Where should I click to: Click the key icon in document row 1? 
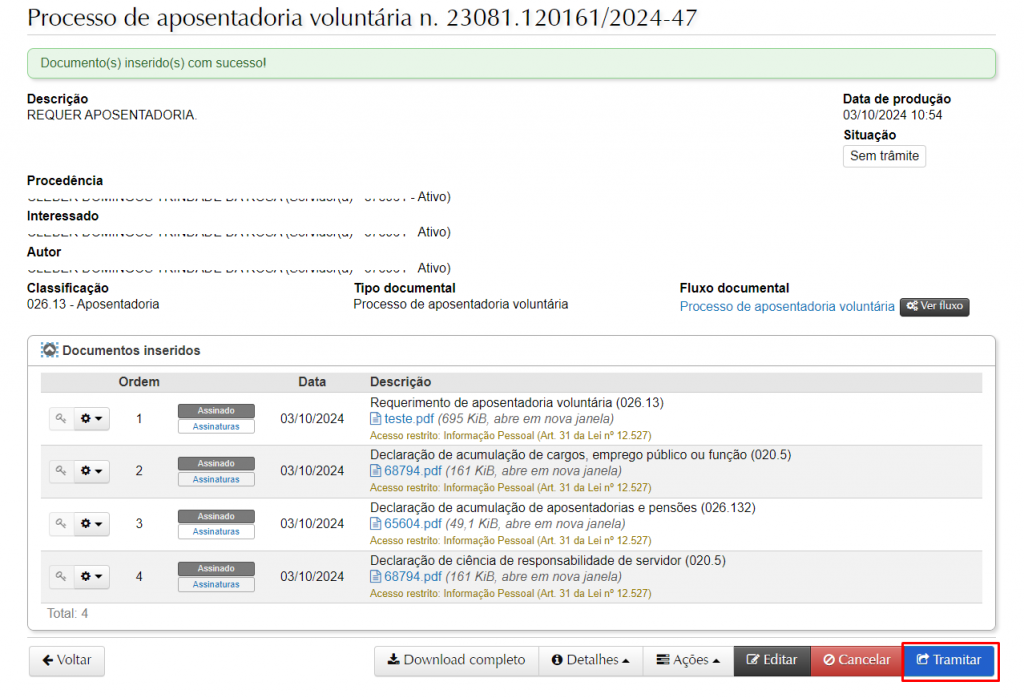point(61,419)
